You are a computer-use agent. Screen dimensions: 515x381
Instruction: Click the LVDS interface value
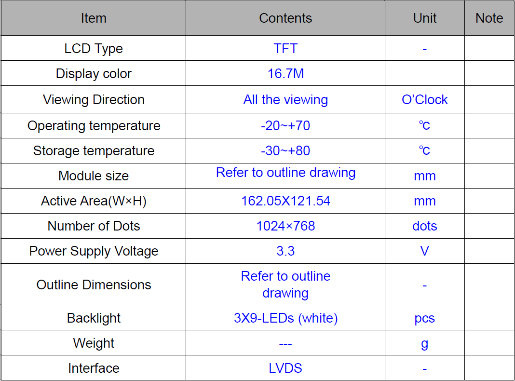point(285,368)
